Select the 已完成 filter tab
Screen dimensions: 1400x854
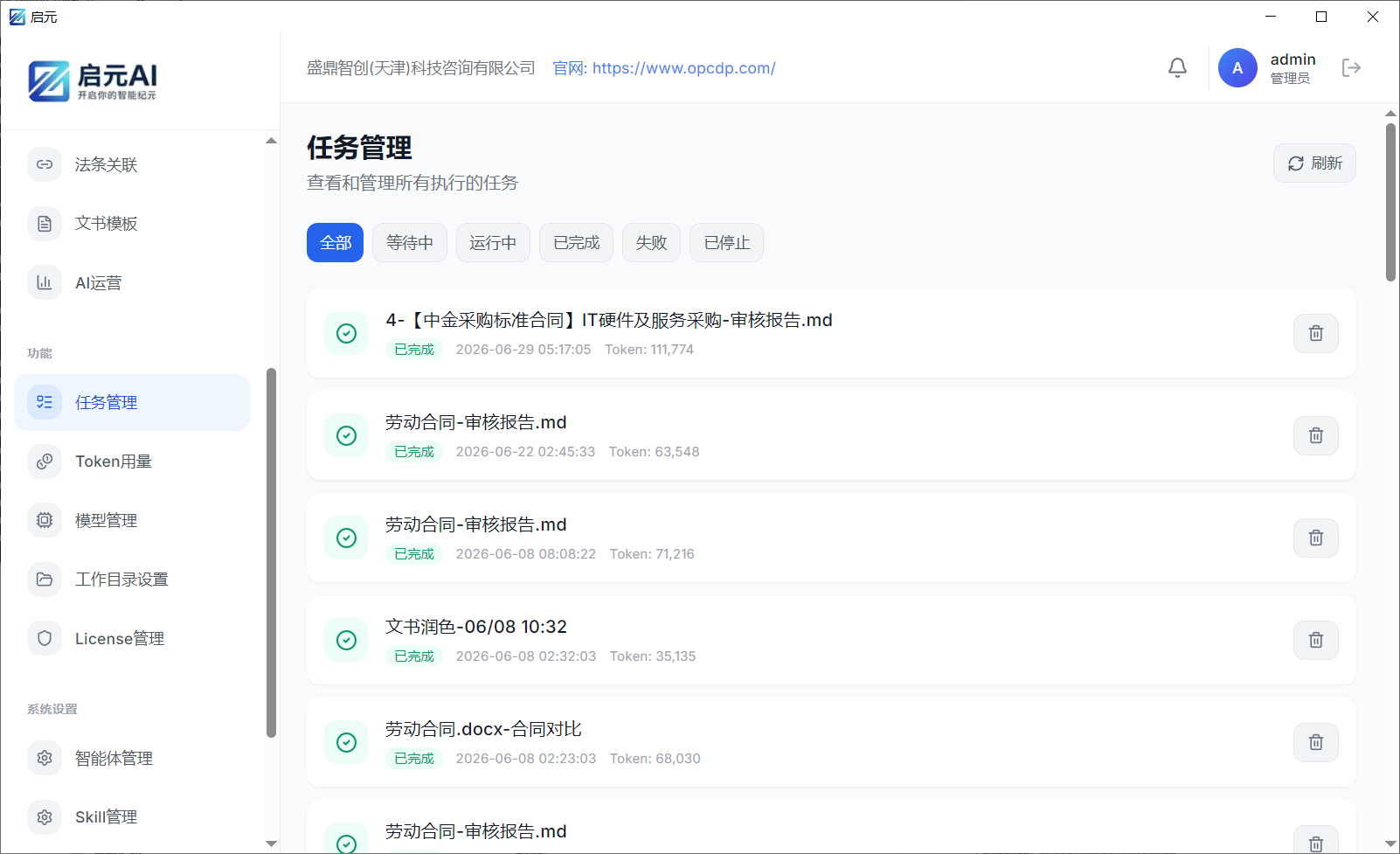576,243
